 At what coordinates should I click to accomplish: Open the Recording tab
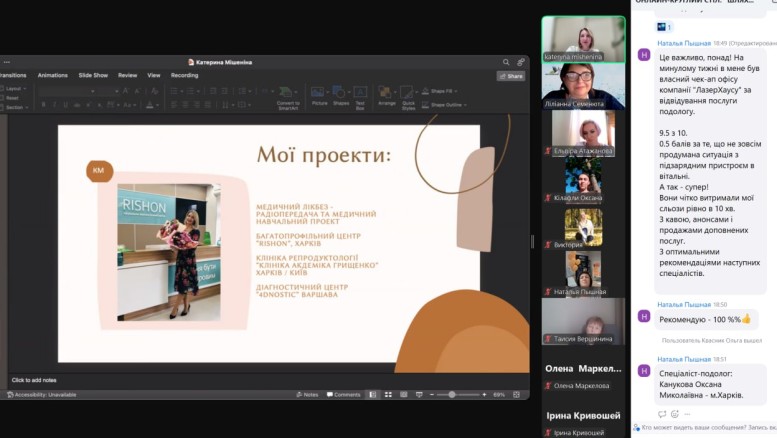pos(184,75)
